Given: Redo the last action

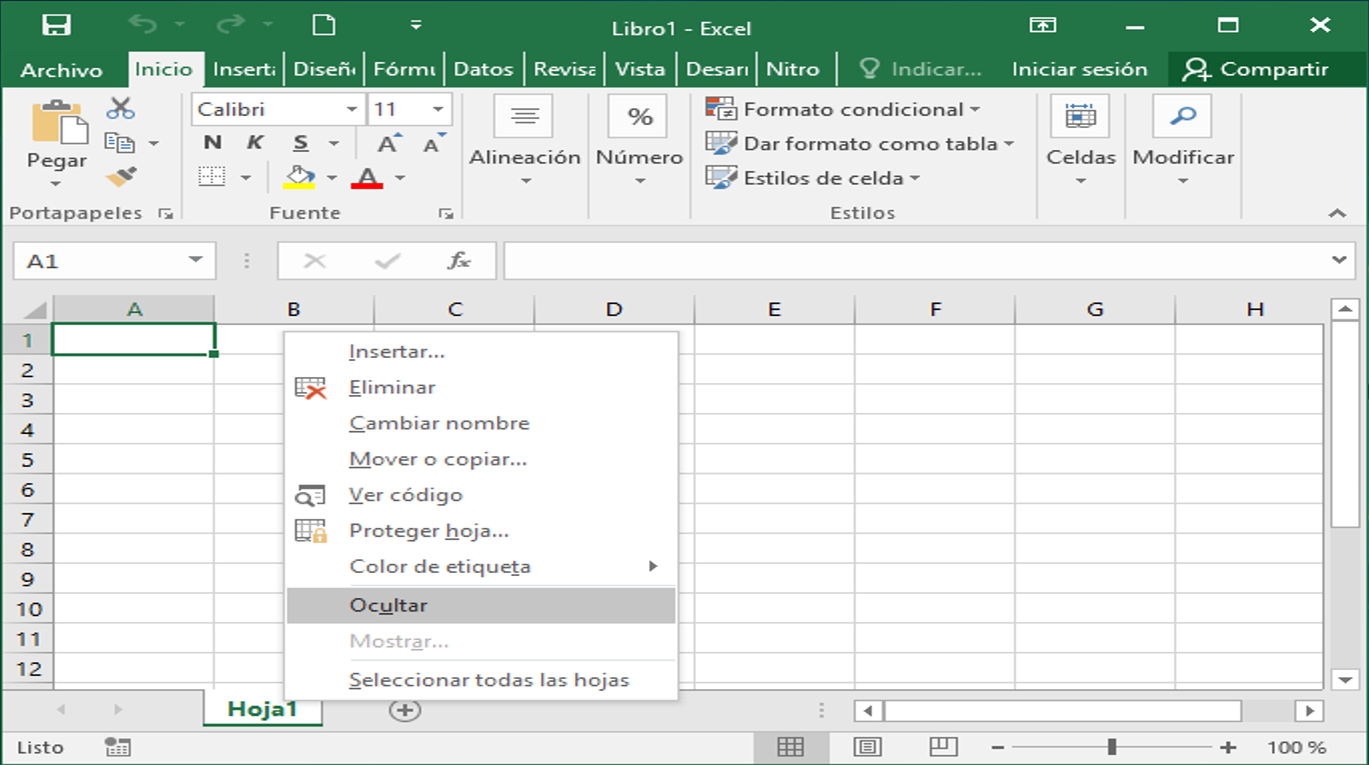Looking at the screenshot, I should pyautogui.click(x=231, y=26).
